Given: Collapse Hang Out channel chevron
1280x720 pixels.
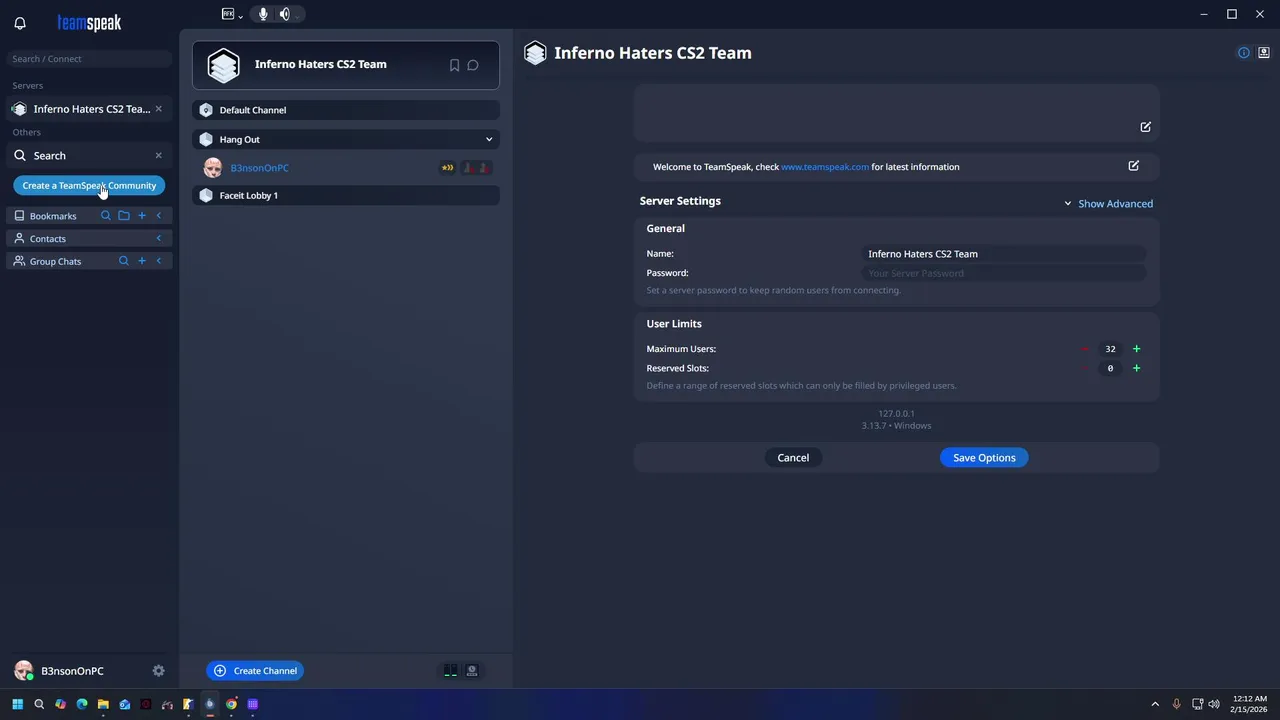Looking at the screenshot, I should [489, 139].
